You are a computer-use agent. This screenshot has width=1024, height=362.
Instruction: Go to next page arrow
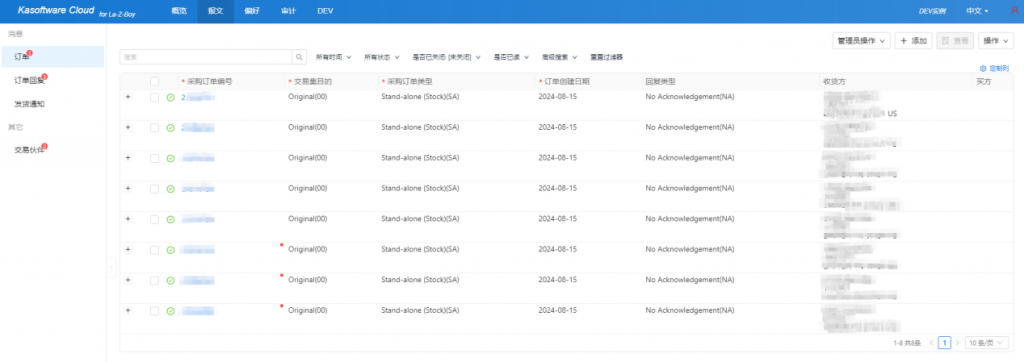[x=957, y=342]
